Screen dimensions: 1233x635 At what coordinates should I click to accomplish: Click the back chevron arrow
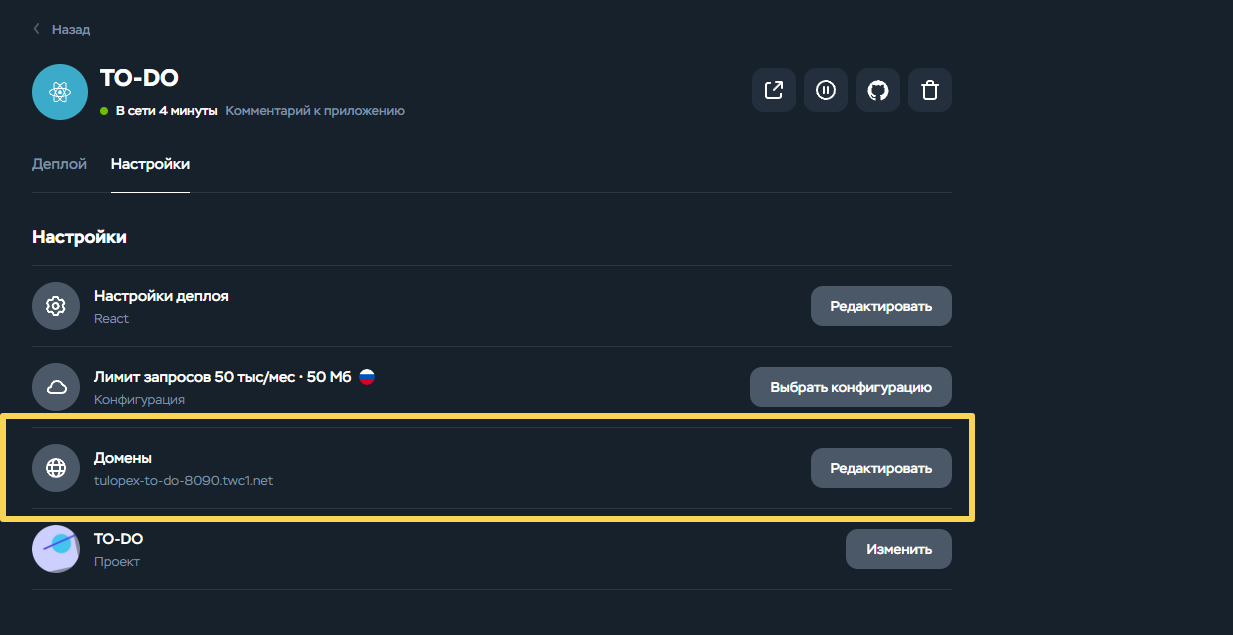(x=37, y=29)
